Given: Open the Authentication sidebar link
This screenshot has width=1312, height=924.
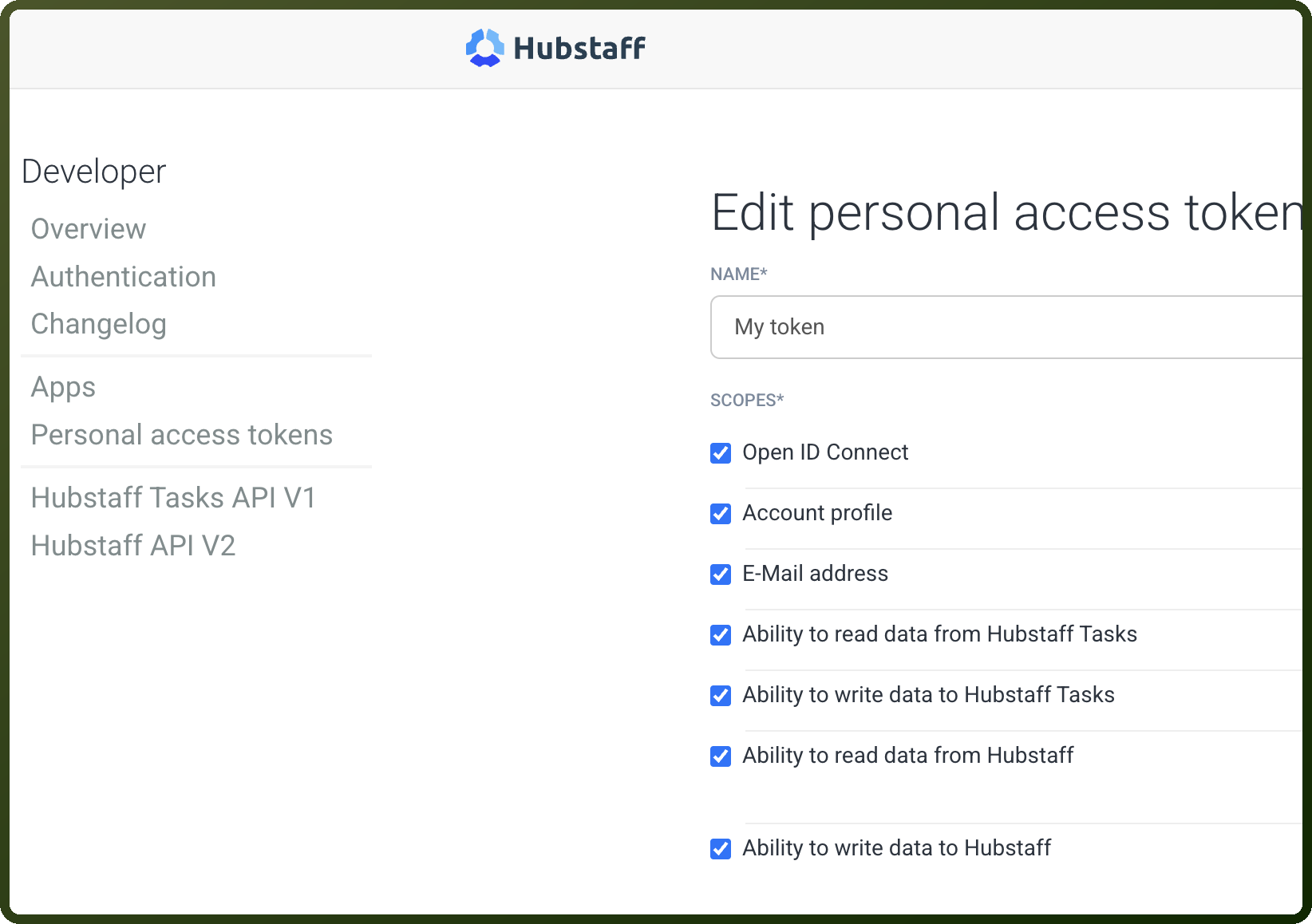Looking at the screenshot, I should (124, 277).
